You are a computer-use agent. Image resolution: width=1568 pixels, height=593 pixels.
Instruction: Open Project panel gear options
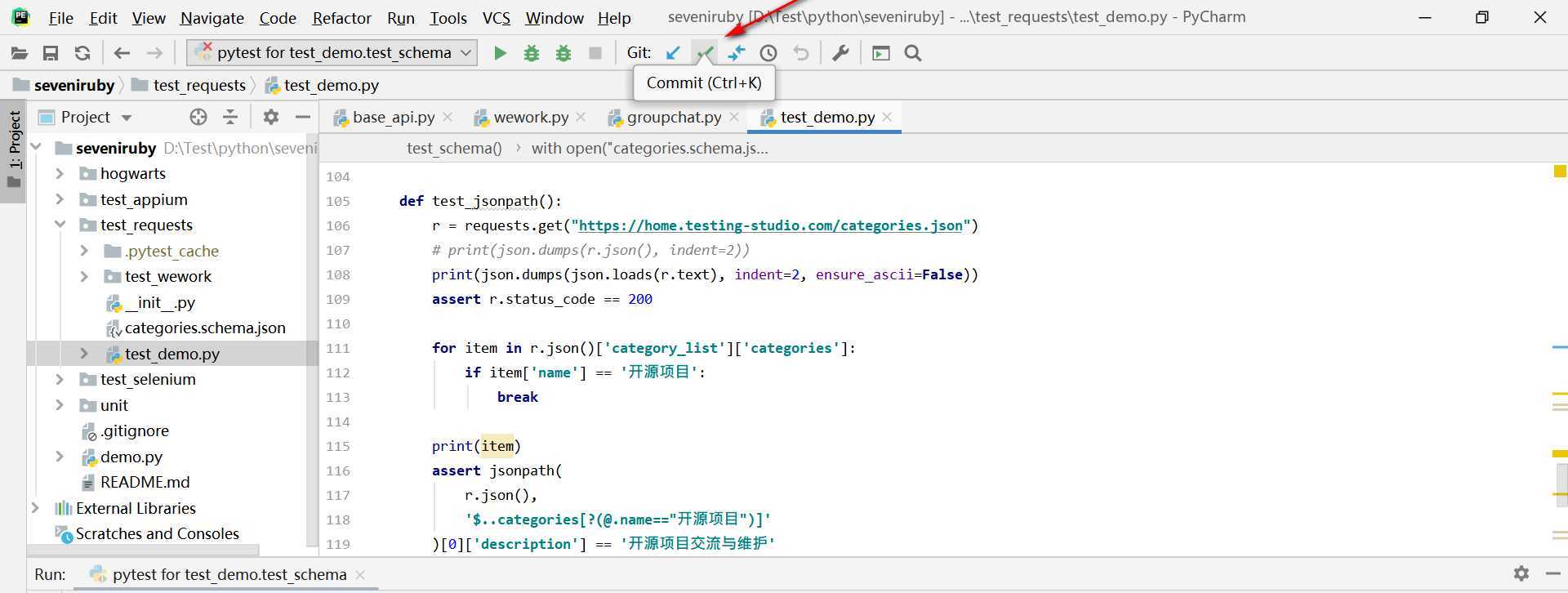[x=271, y=117]
